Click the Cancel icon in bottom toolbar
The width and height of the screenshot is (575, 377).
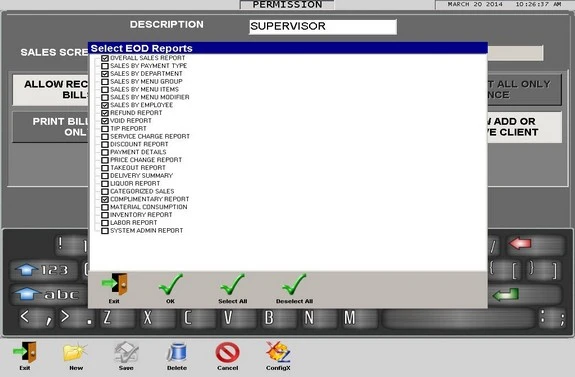227,353
